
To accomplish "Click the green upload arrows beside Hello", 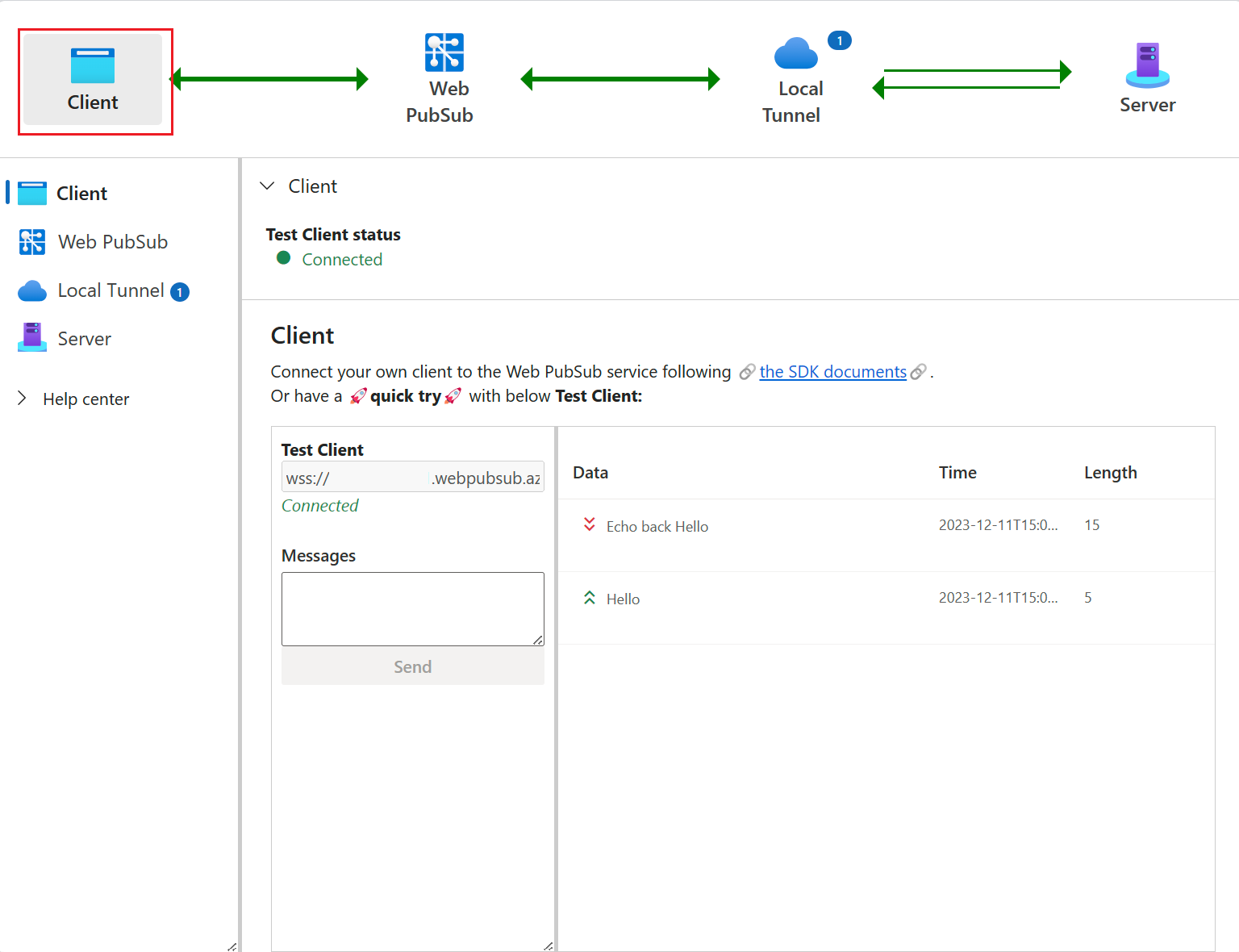I will click(x=590, y=597).
